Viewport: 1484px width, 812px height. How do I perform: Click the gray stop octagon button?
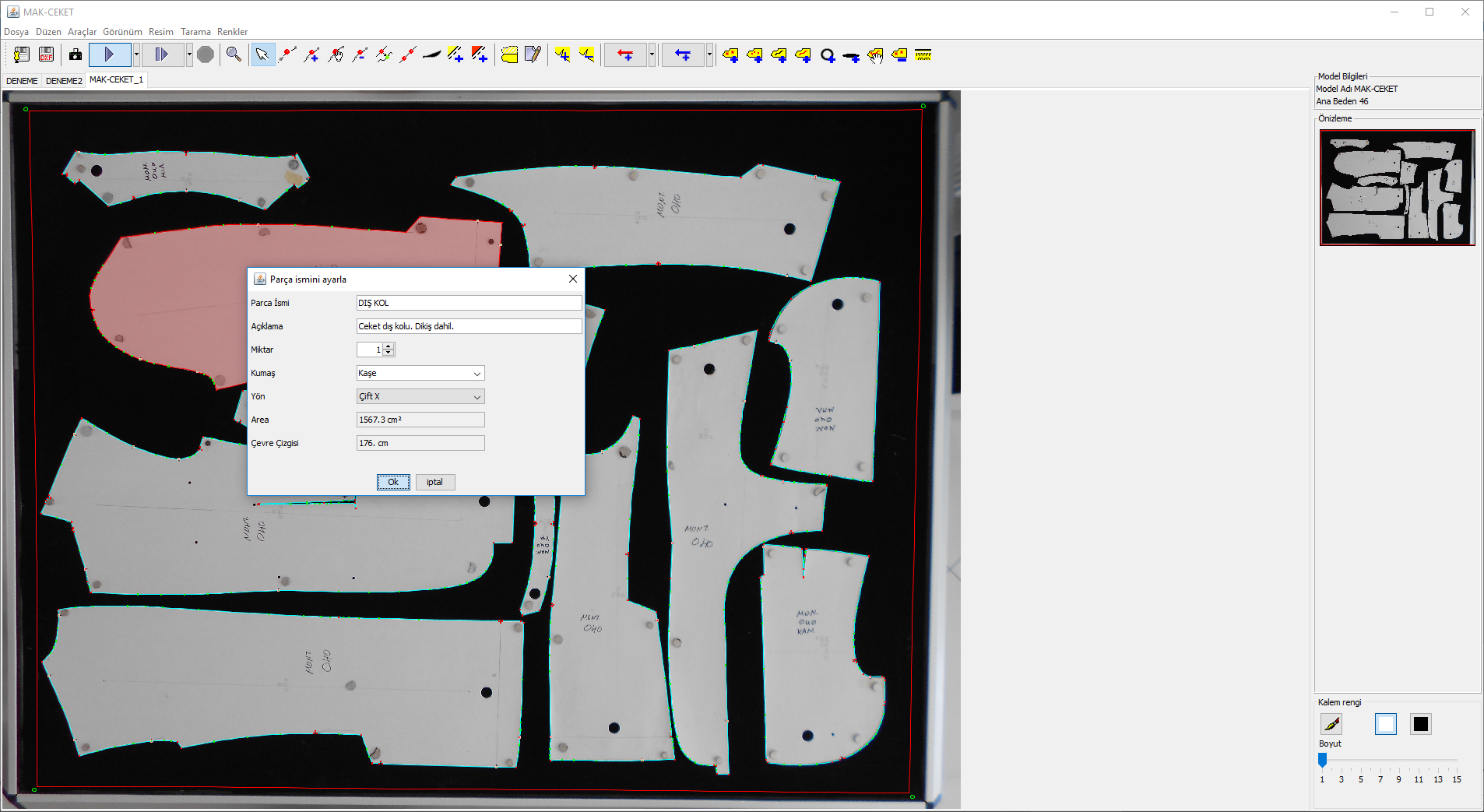206,54
